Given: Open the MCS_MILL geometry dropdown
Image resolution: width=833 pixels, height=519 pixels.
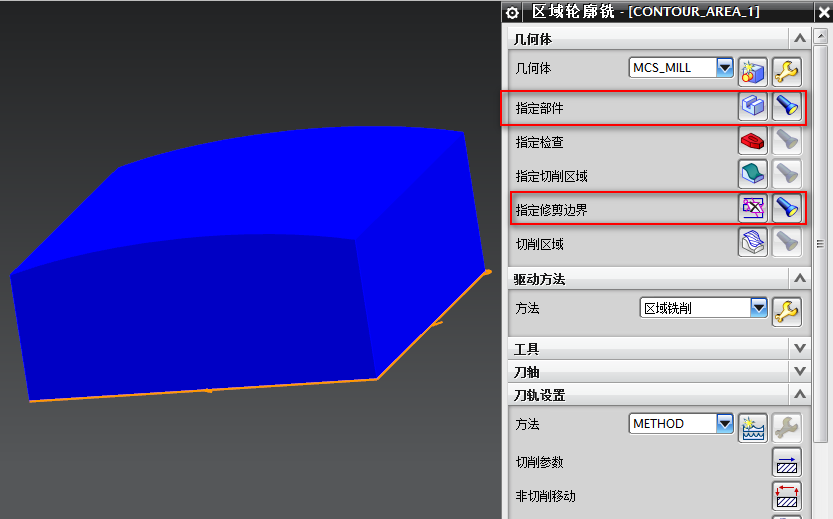Looking at the screenshot, I should 725,68.
